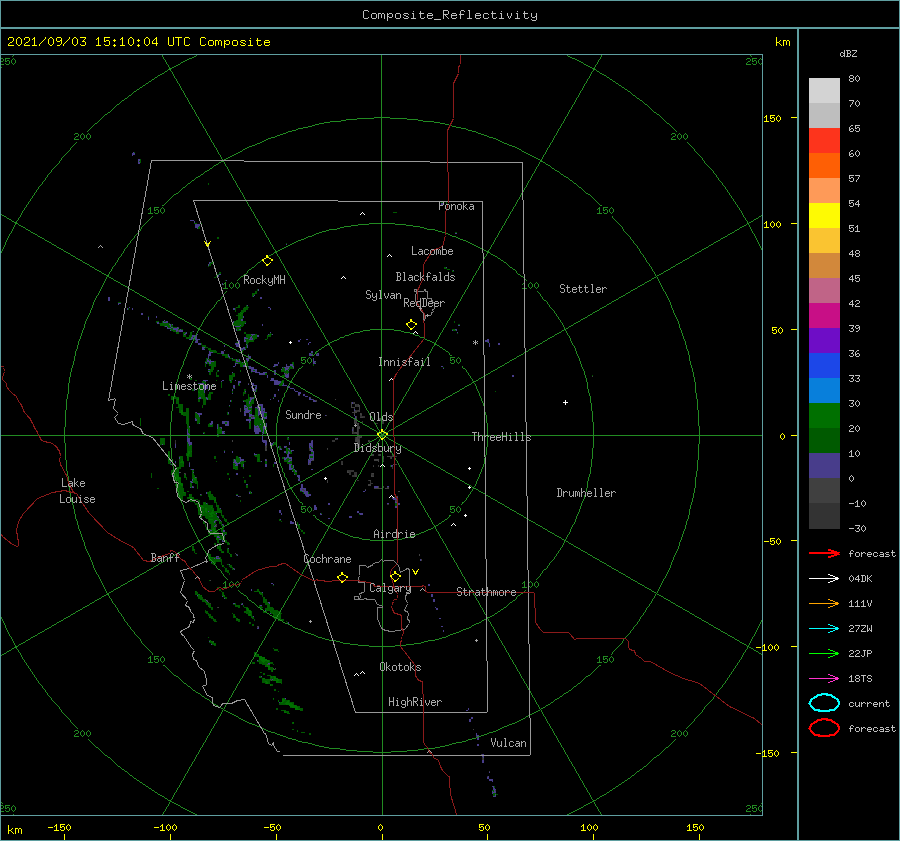
Task: Click the orange 111V arrow icon
Action: (x=824, y=603)
